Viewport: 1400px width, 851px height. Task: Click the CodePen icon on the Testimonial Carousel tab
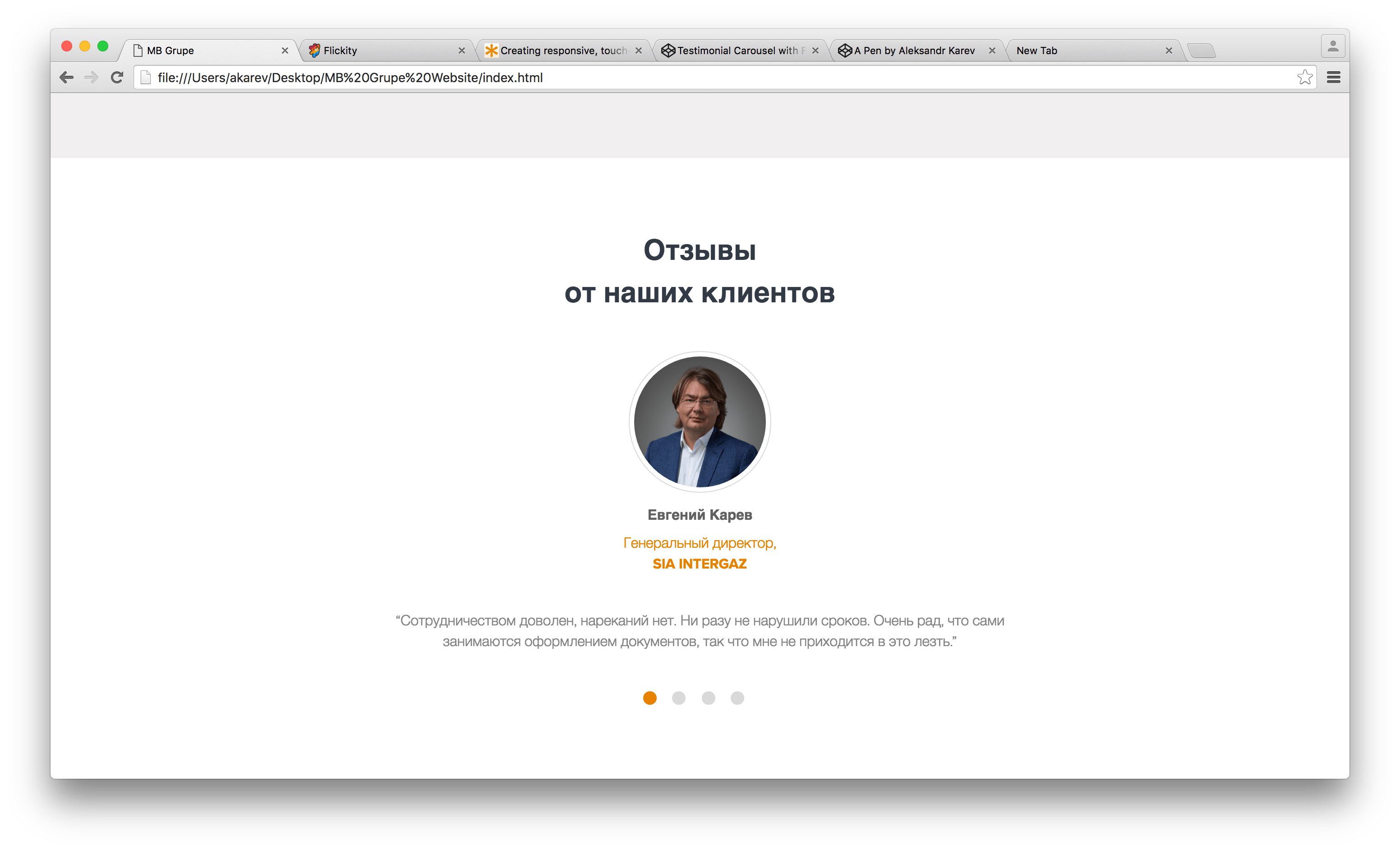[669, 50]
